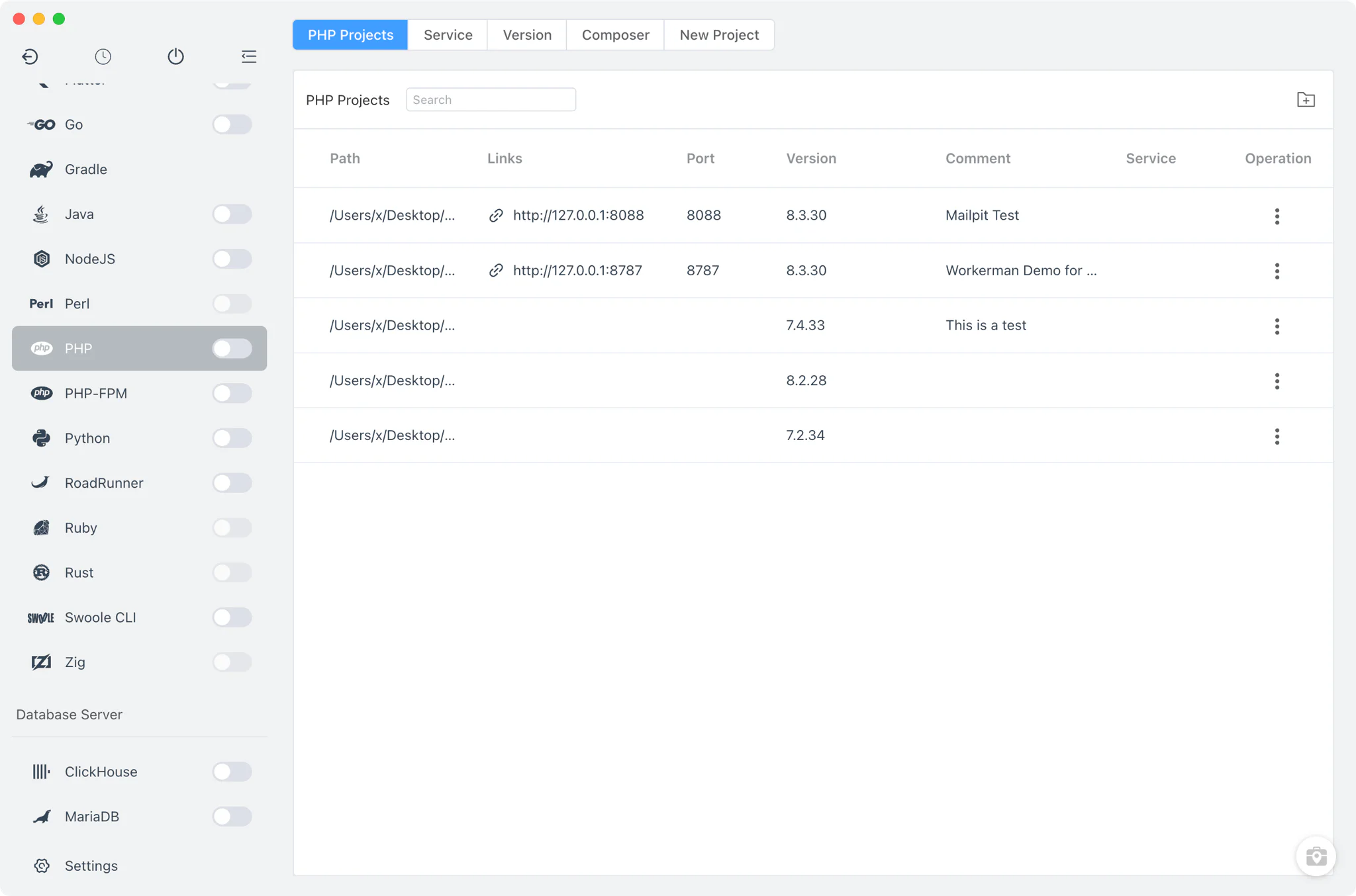The height and width of the screenshot is (896, 1356).
Task: Switch to the Service tab
Action: [x=448, y=35]
